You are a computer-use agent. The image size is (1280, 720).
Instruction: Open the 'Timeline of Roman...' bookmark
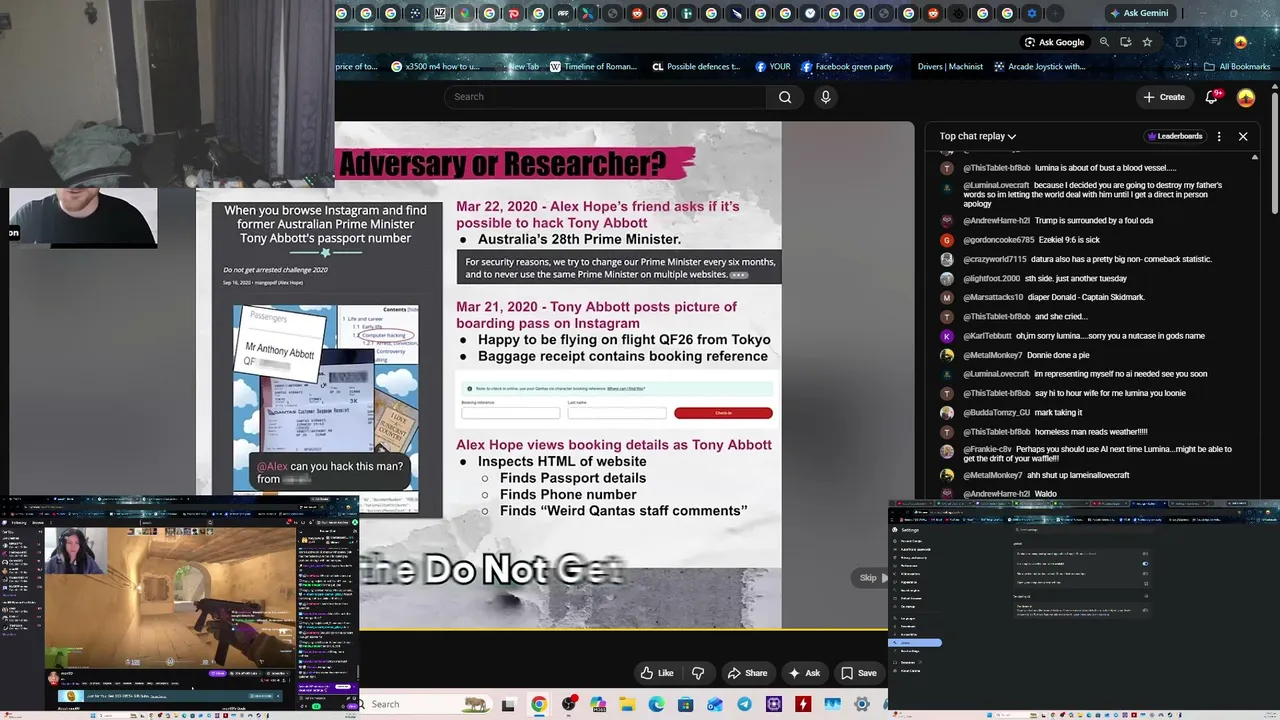(593, 67)
